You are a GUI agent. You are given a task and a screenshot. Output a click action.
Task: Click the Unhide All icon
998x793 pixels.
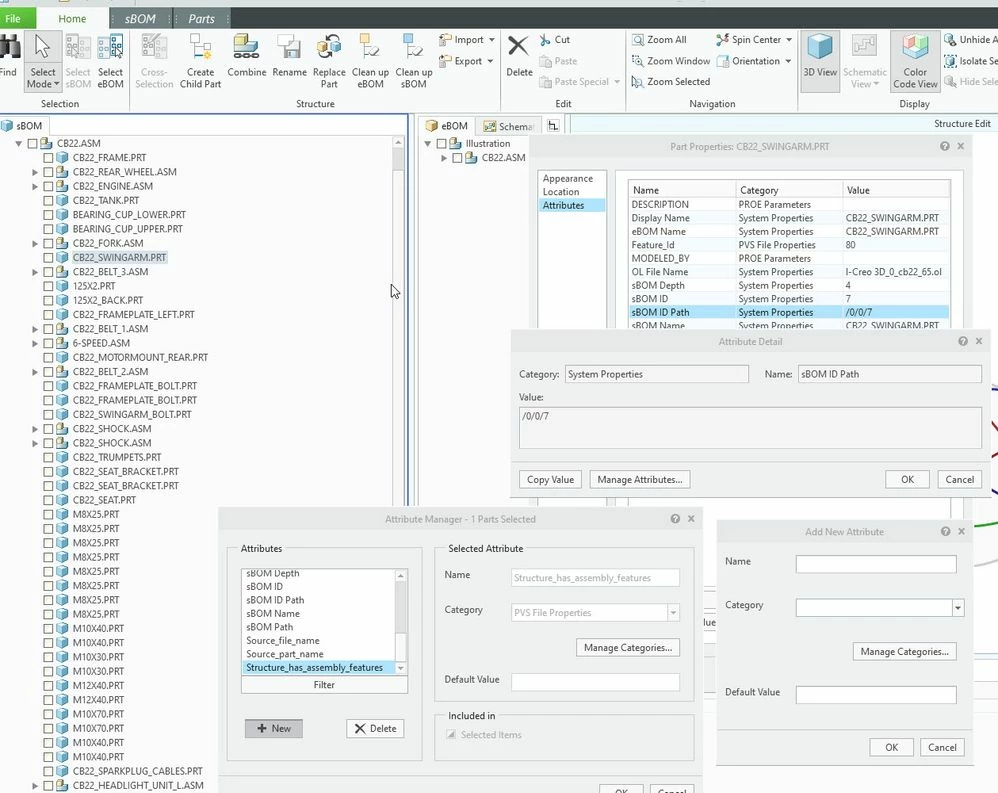950,40
